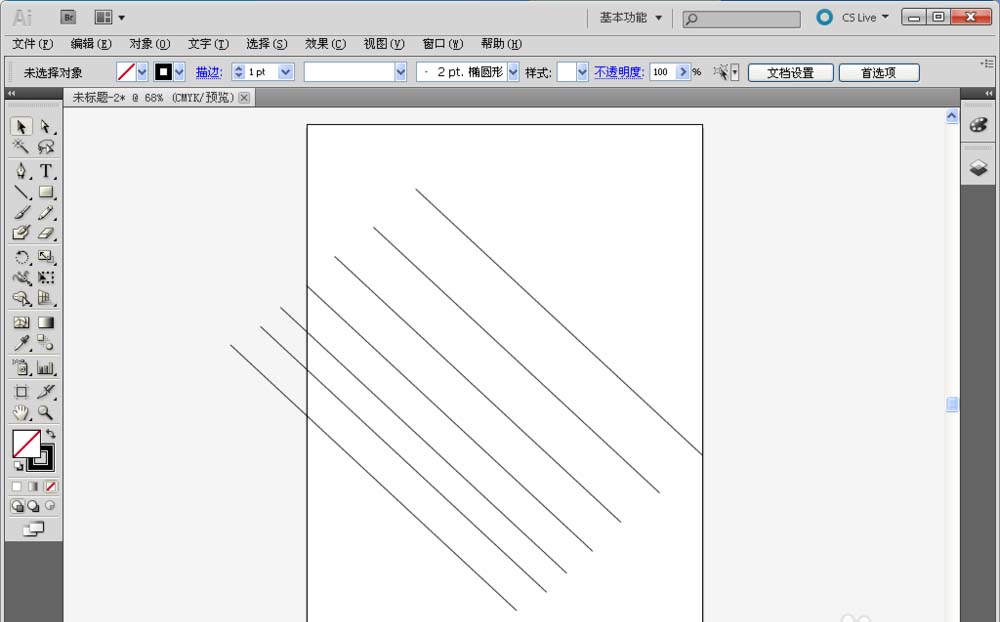Change the screen mode button
Viewport: 1000px width, 622px height.
33,529
